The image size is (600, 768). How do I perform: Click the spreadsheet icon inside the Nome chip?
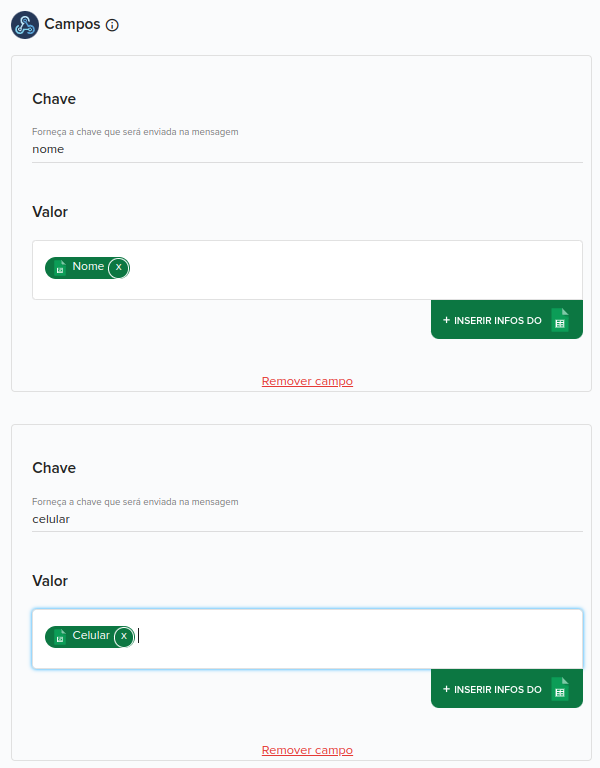(x=60, y=268)
